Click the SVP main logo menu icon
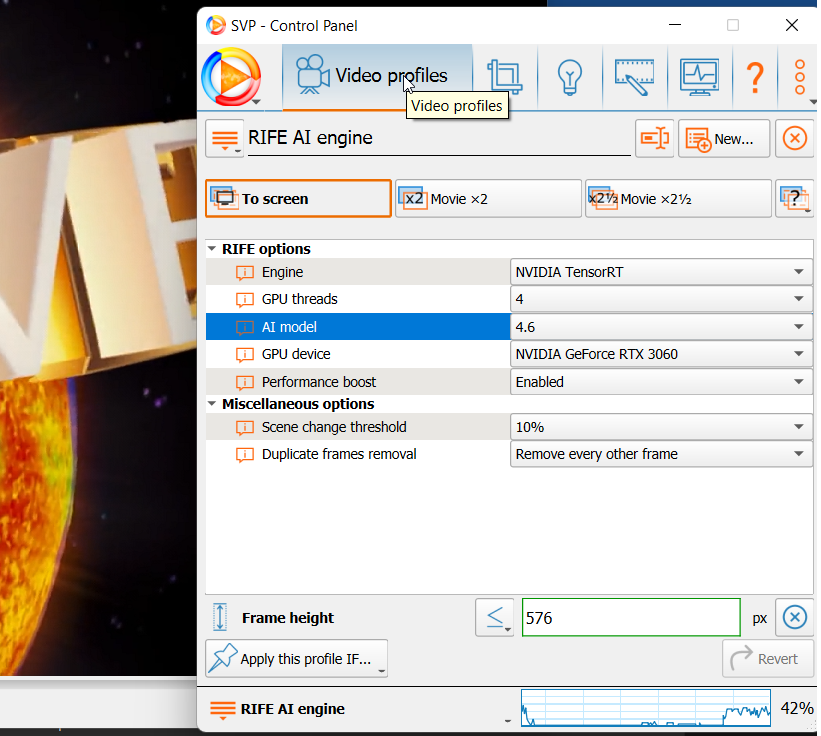This screenshot has height=736, width=821. [x=231, y=76]
